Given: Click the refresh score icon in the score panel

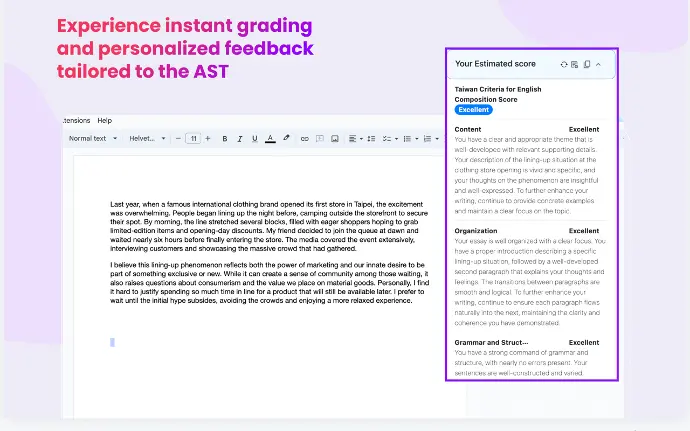Looking at the screenshot, I should tap(564, 64).
